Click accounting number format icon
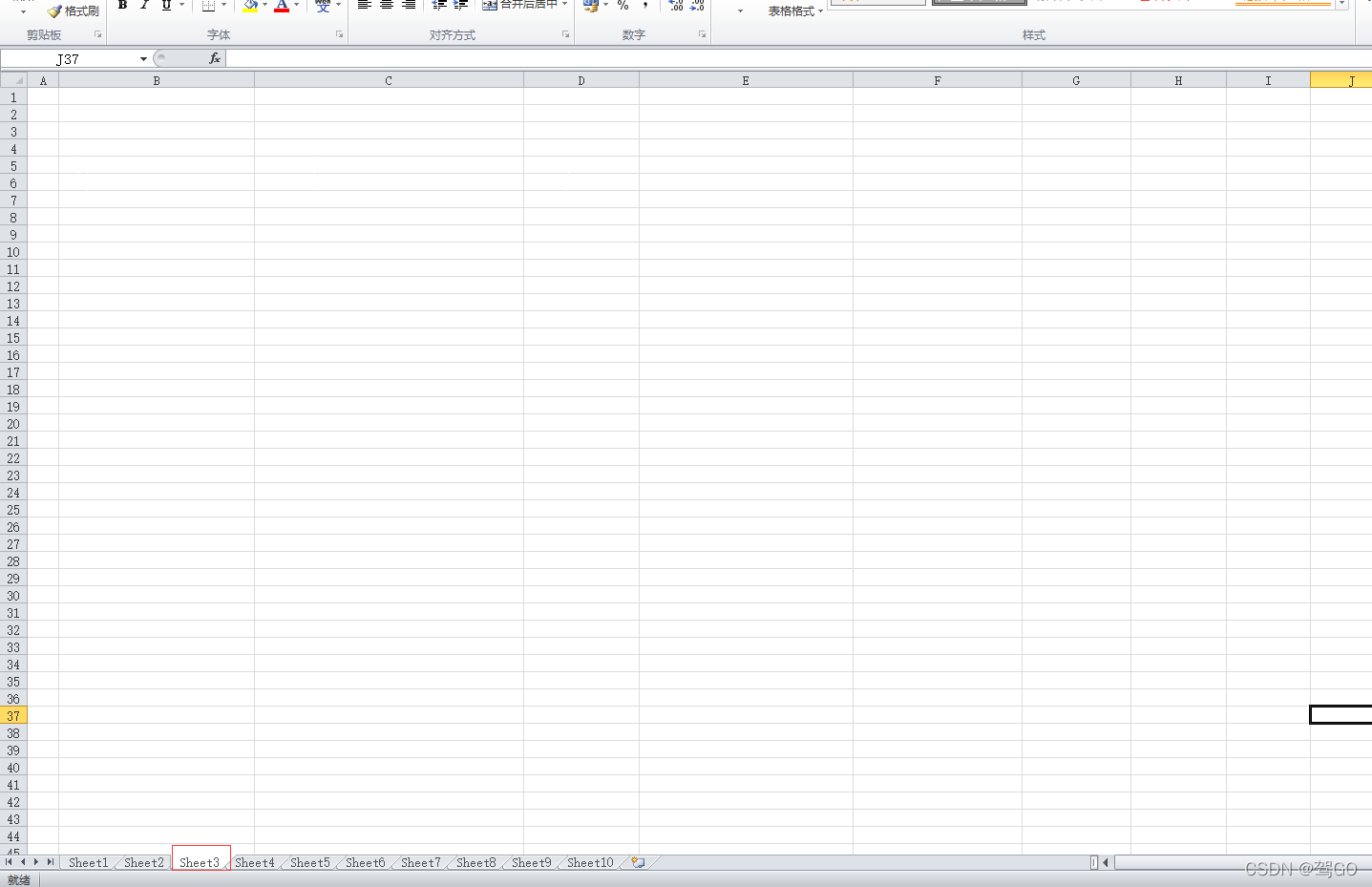The width and height of the screenshot is (1372, 887). 591,5
